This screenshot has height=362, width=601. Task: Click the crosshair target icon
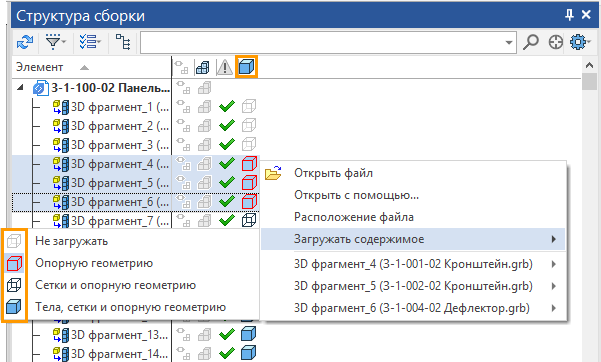click(555, 42)
